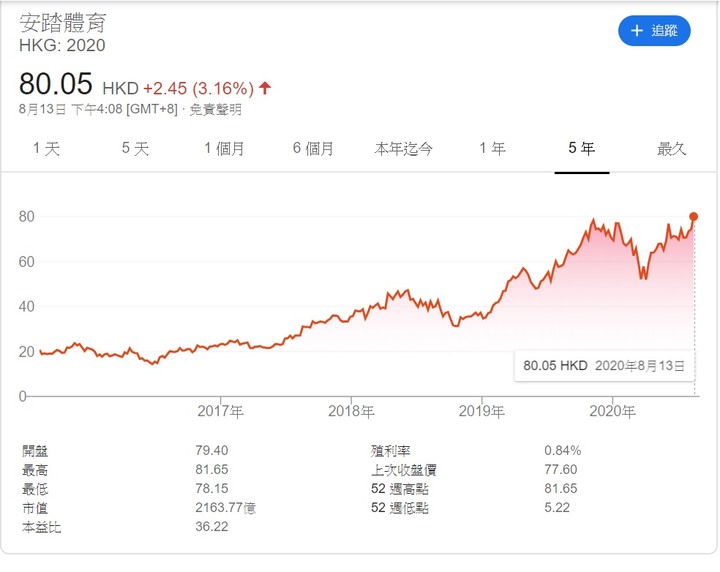Select the 6 個月 time range tab
The height and width of the screenshot is (572, 720).
pos(313,149)
